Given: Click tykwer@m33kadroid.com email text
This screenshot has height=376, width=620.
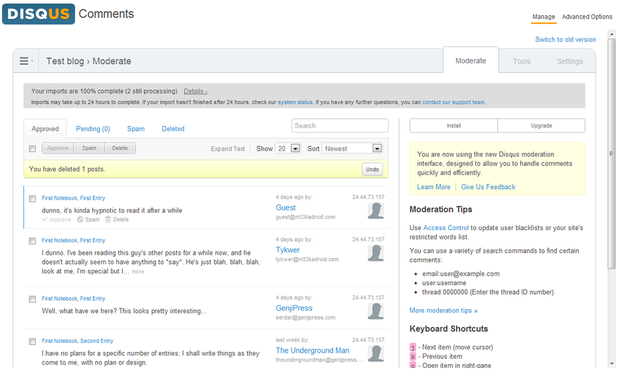Looking at the screenshot, I should click(307, 259).
